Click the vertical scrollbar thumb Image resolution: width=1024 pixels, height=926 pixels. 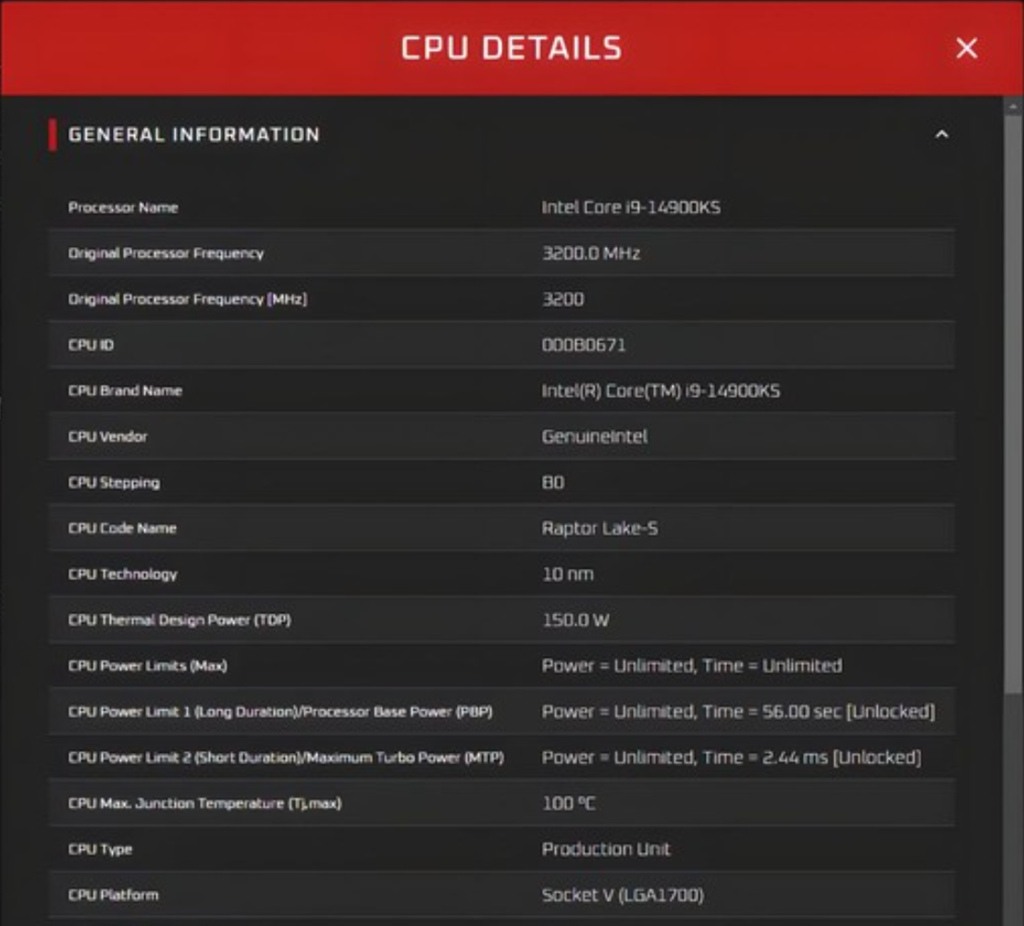tap(1014, 405)
